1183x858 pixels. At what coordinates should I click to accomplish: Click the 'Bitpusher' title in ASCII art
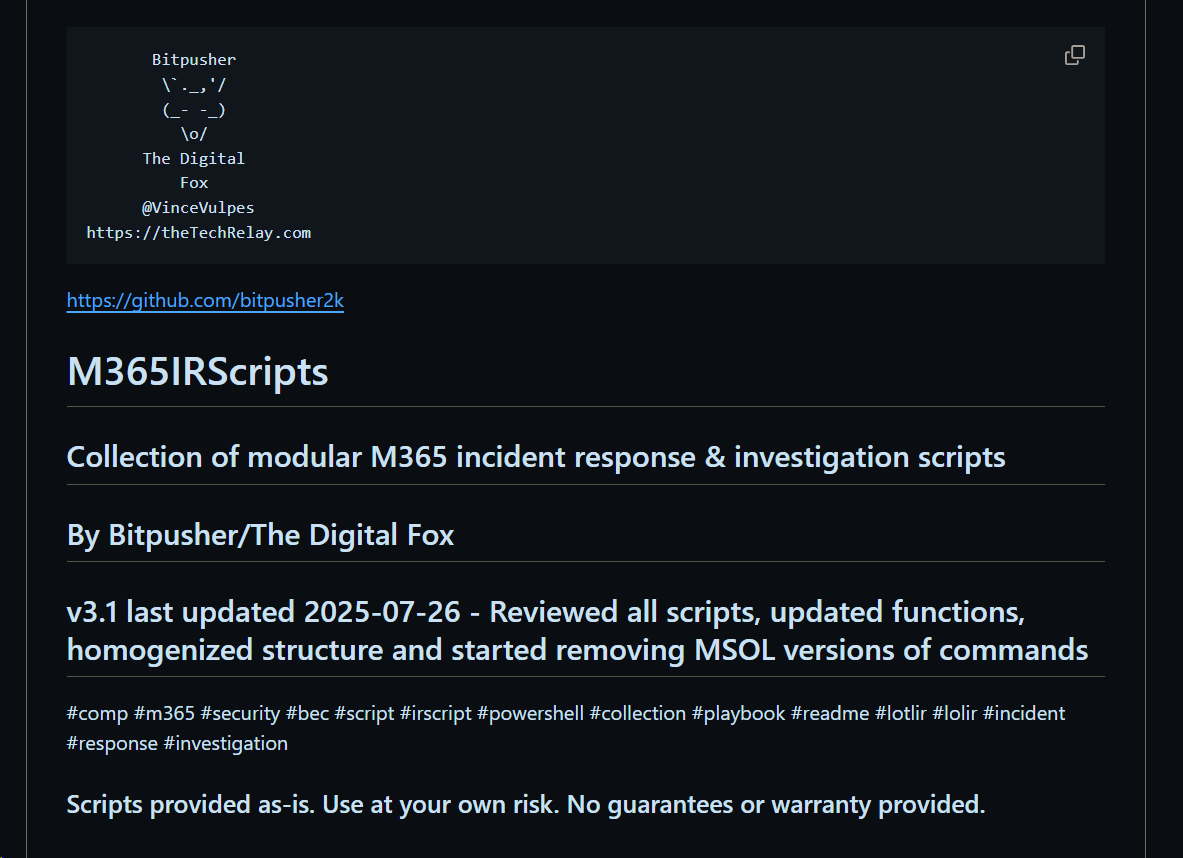coord(194,60)
